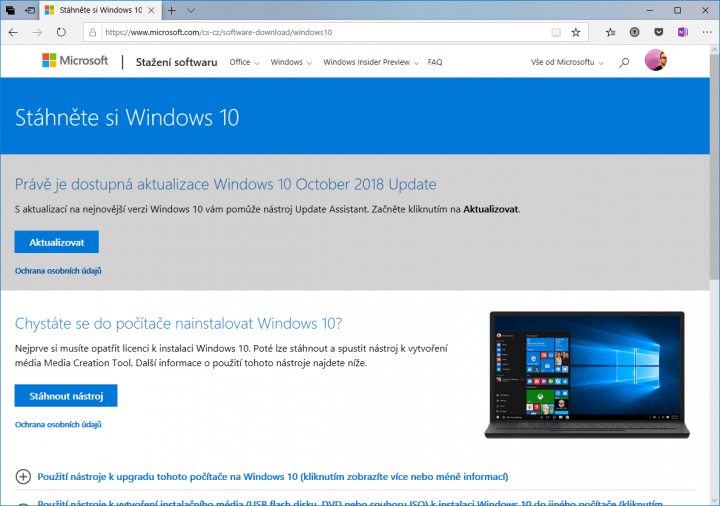Open the FAQ page
720x506 pixels.
(435, 62)
